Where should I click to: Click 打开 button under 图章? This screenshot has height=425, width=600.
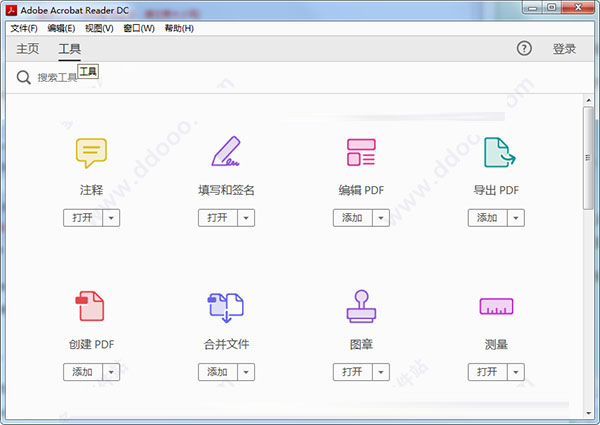click(353, 372)
